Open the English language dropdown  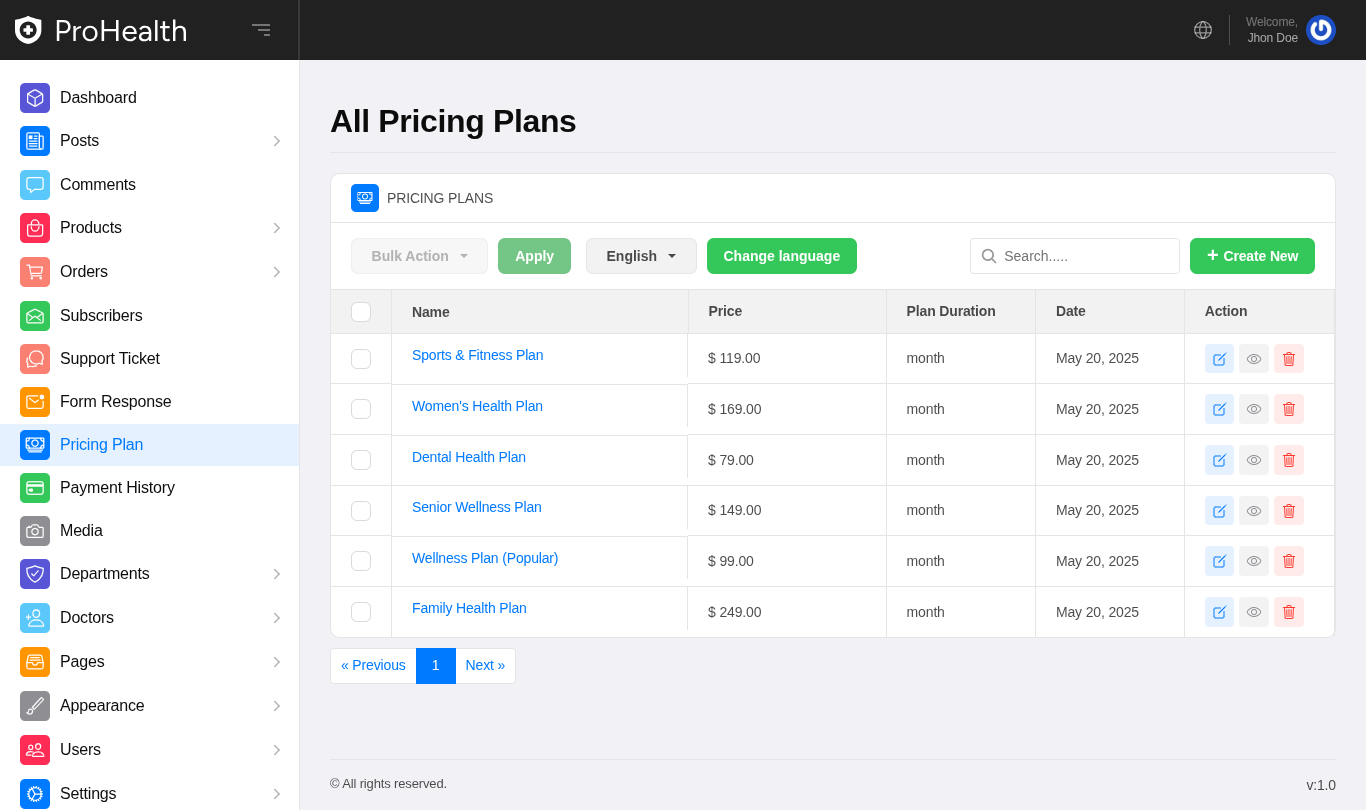(x=641, y=256)
